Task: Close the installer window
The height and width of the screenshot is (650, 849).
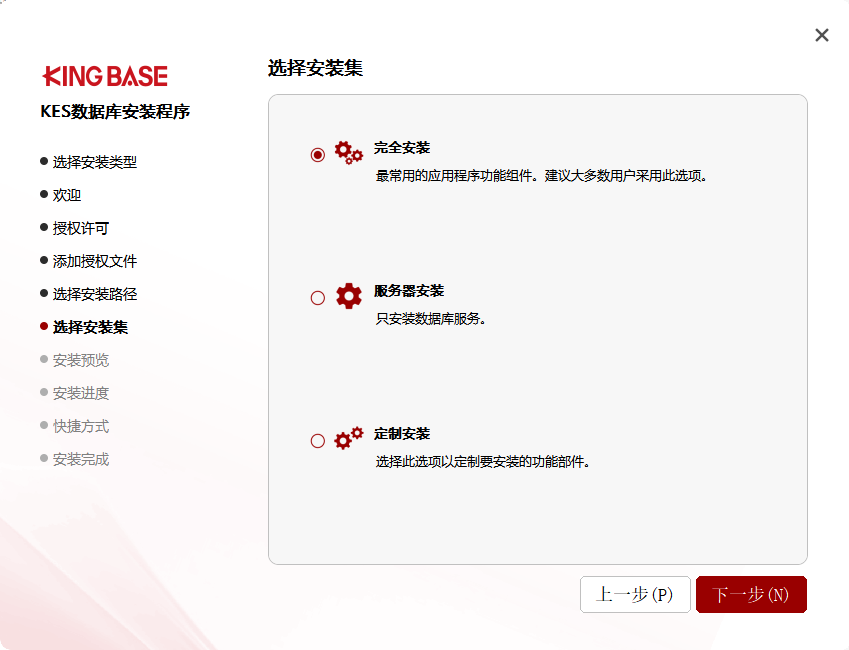Action: click(x=822, y=35)
